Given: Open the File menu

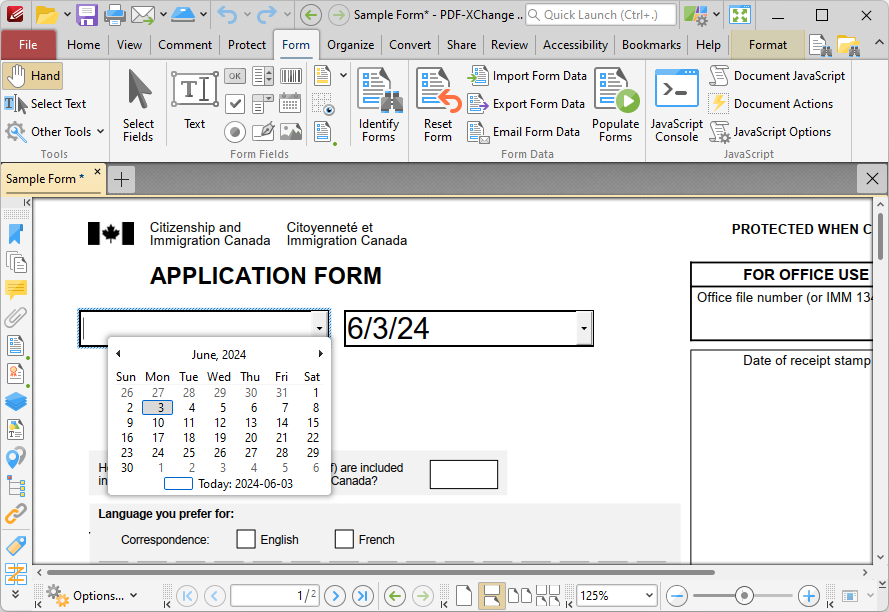Looking at the screenshot, I should [28, 45].
